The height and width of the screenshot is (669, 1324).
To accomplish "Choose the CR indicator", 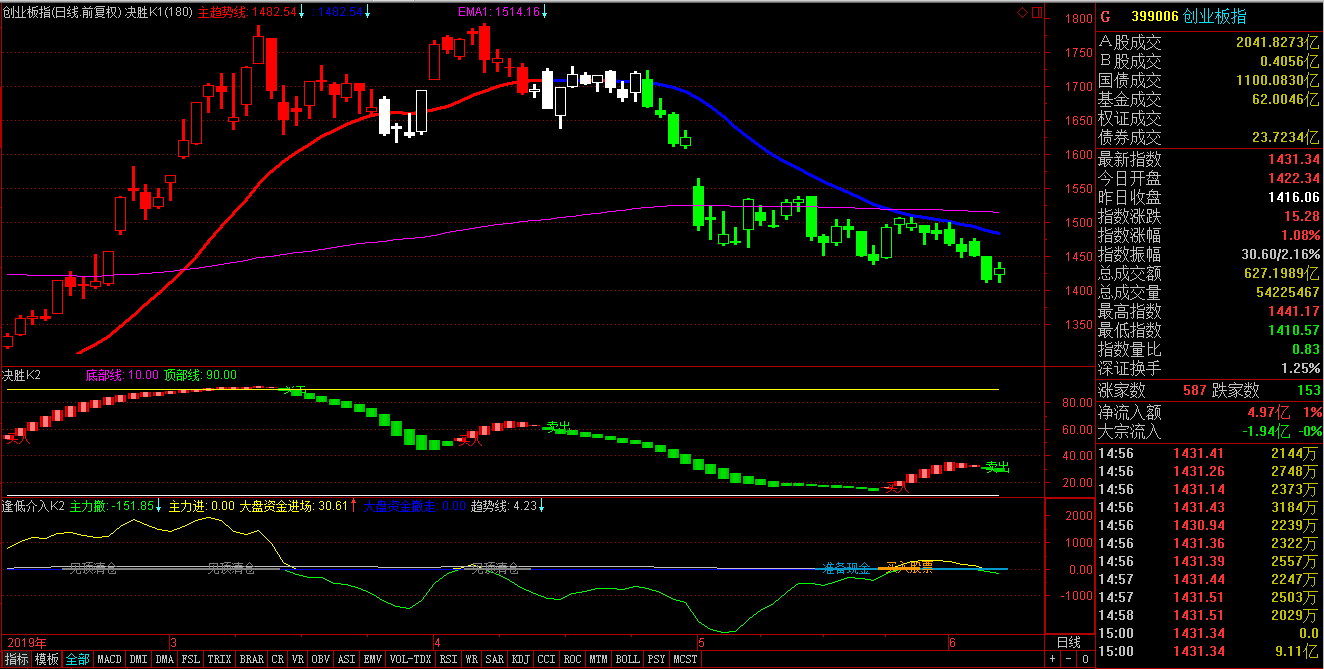I will [x=278, y=660].
